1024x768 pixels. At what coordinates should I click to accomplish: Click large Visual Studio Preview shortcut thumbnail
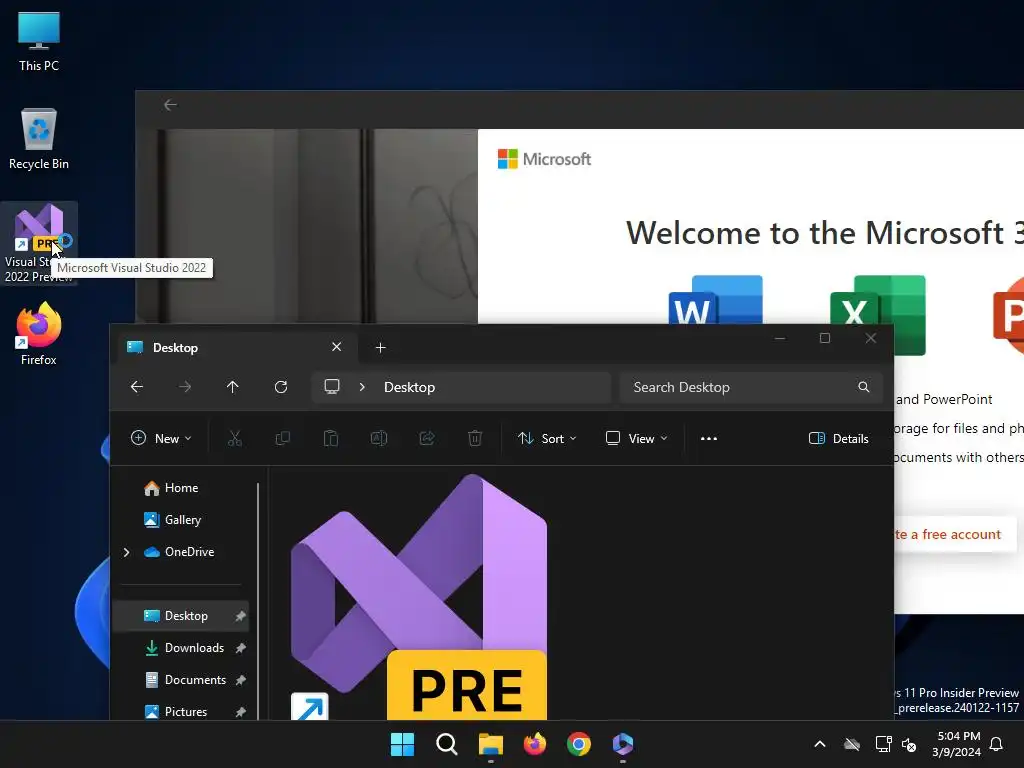point(419,597)
